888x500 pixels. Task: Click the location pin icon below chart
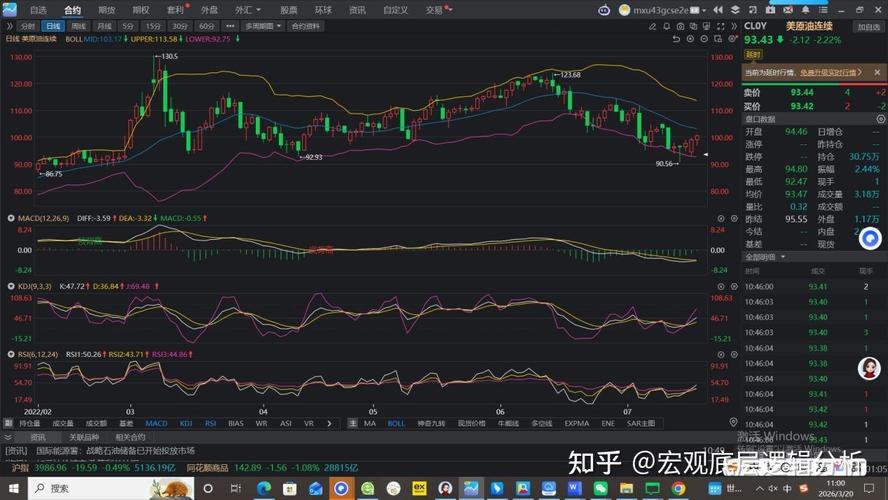(x=733, y=422)
